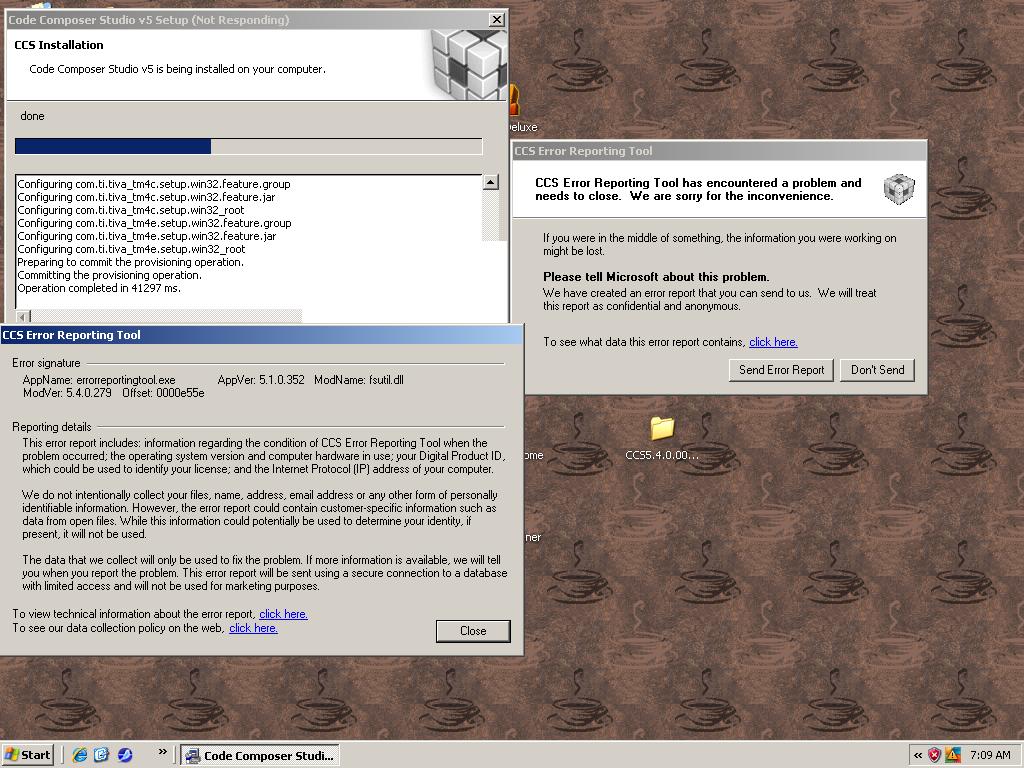Click the second Quick Launch icon
Image resolution: width=1024 pixels, height=768 pixels.
102,755
